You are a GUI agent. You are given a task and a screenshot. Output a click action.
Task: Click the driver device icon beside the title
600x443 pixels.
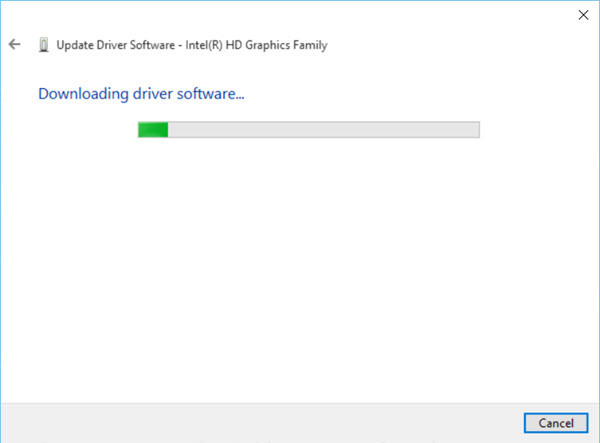pyautogui.click(x=44, y=45)
